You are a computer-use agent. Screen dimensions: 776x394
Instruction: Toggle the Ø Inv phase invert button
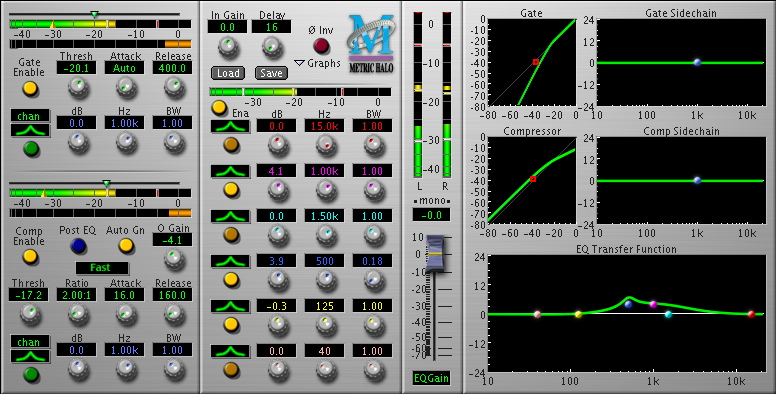click(321, 46)
